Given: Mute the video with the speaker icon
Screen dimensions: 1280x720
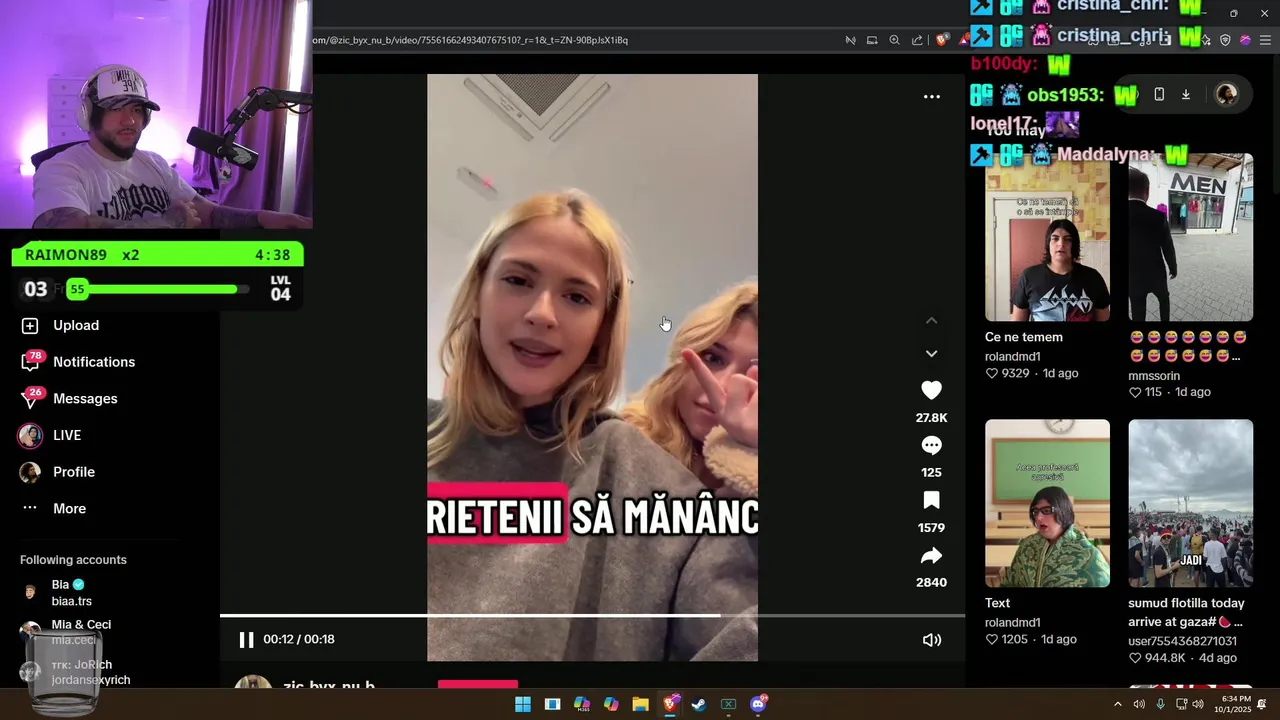Looking at the screenshot, I should coord(931,640).
